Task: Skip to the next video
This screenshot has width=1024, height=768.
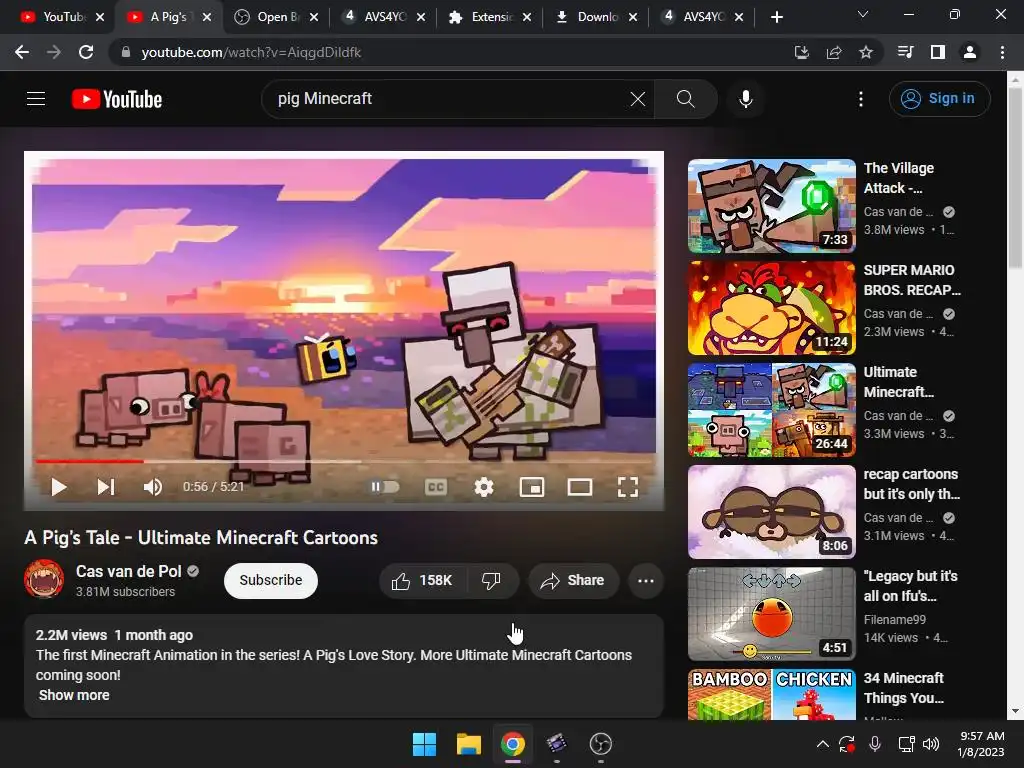Action: click(106, 487)
